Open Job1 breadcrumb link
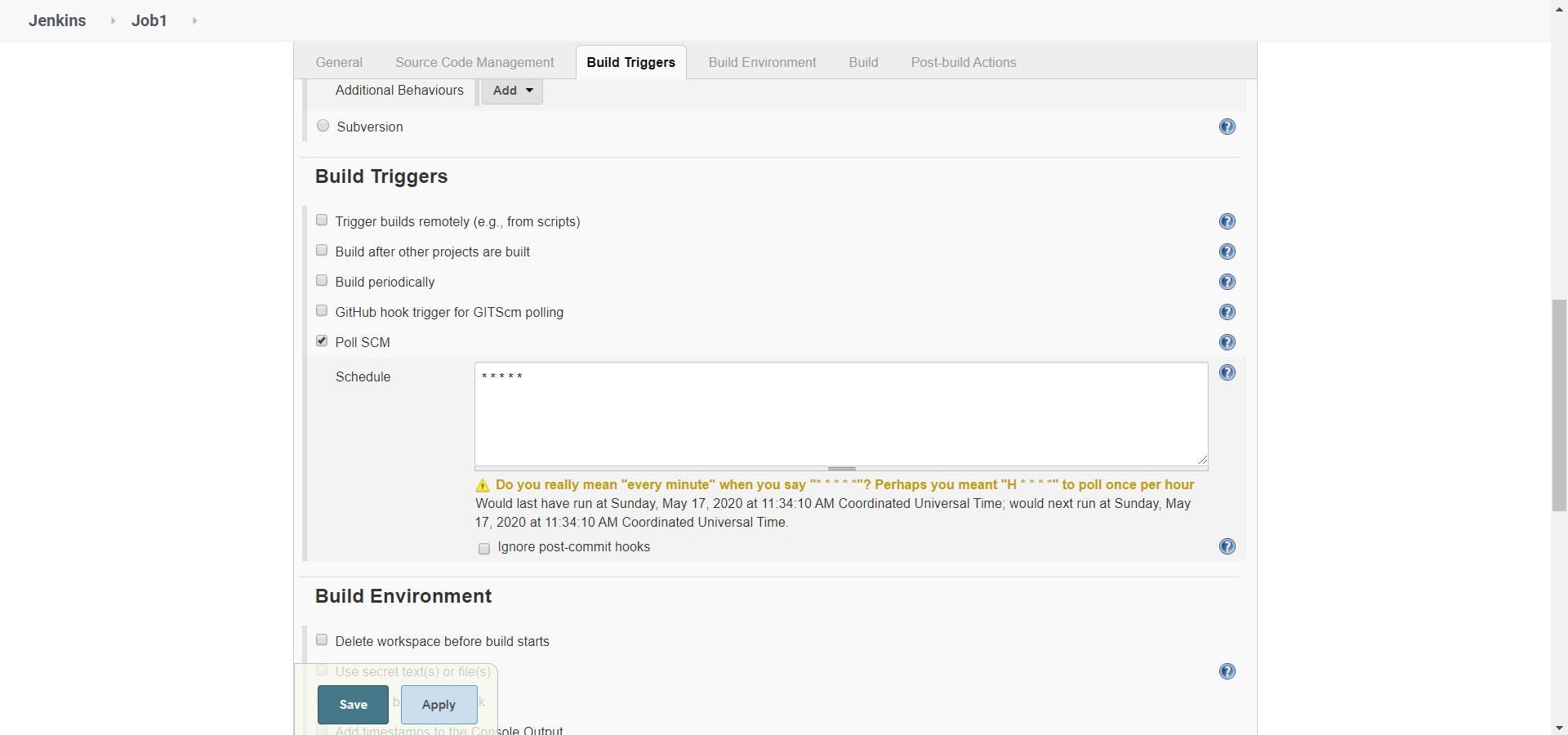 [149, 20]
